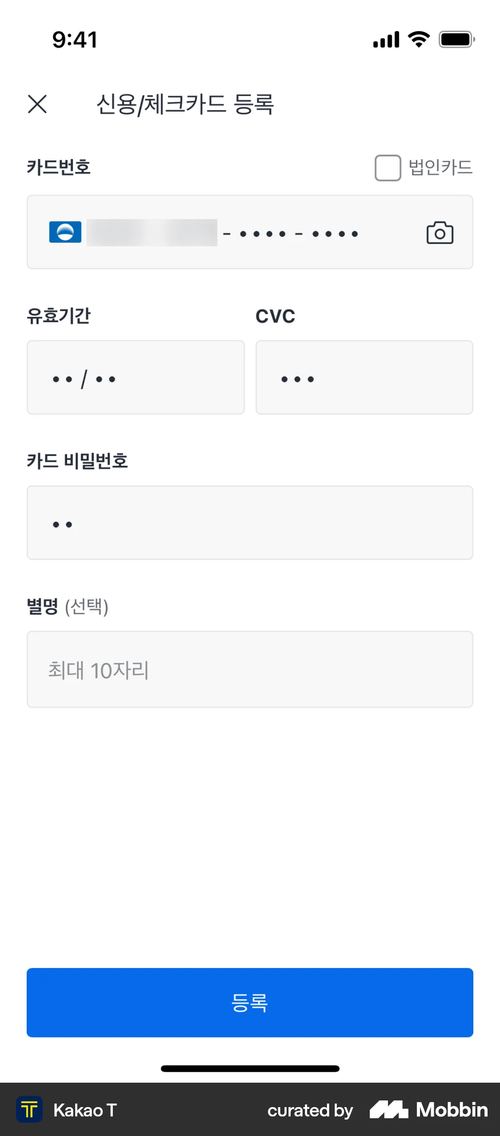
Task: Tap the 별명 nickname field (최대 10자리)
Action: pyautogui.click(x=250, y=669)
